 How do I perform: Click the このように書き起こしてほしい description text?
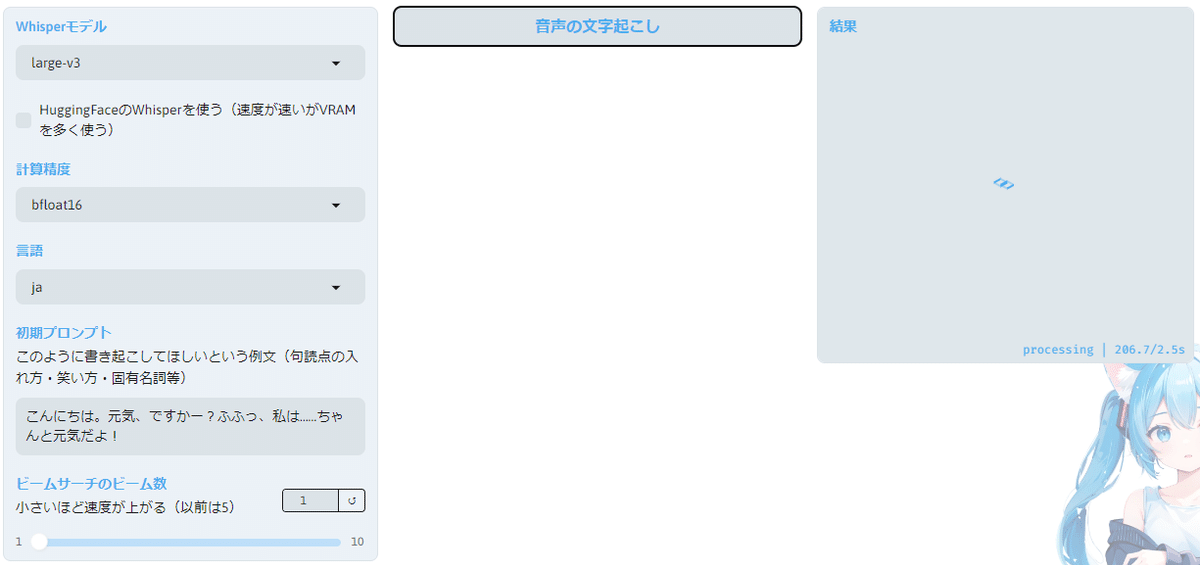point(186,367)
